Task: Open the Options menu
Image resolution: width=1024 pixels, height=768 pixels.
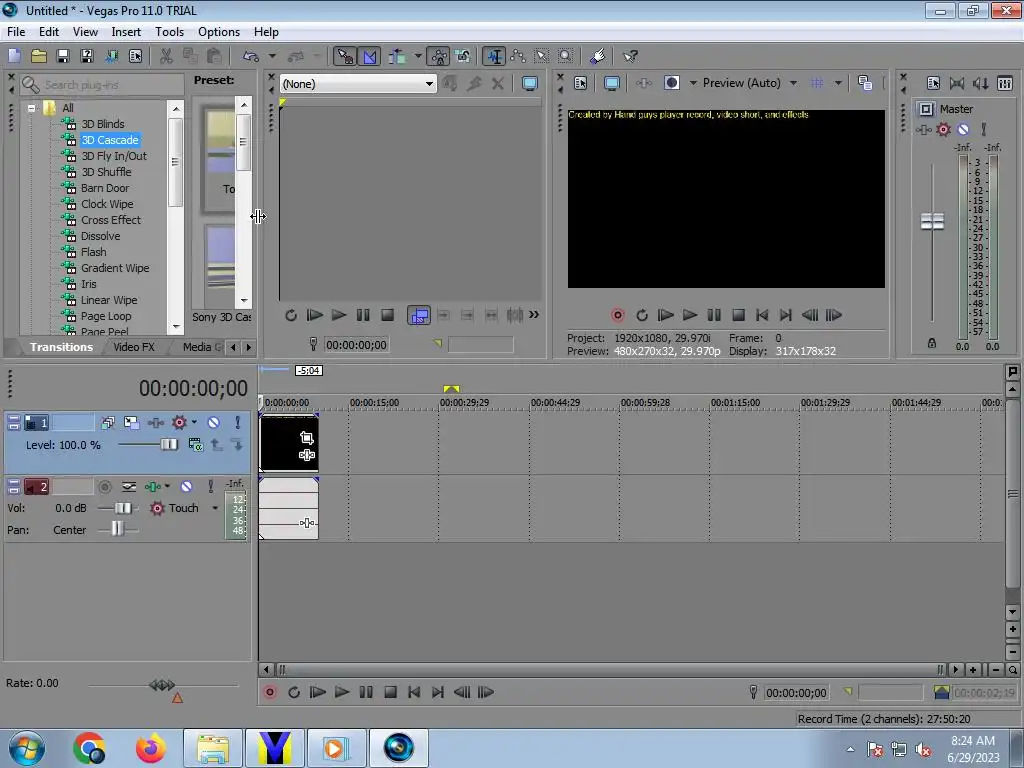Action: coord(219,31)
